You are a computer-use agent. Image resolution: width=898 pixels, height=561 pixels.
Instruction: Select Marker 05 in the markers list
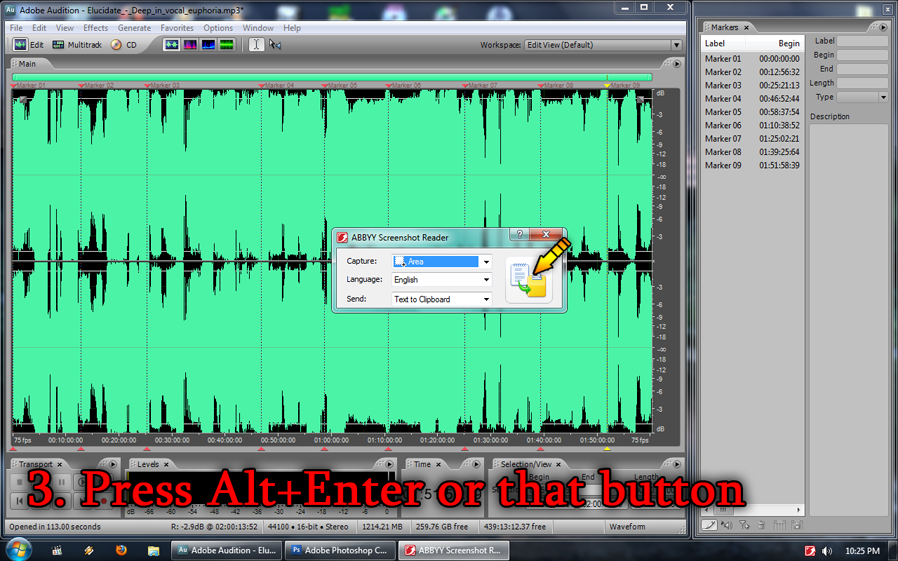pos(723,112)
